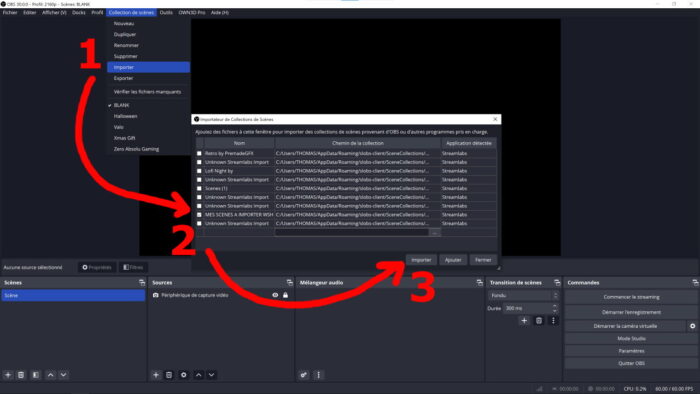The image size is (700, 394).
Task: Click the Fermer button in dialog
Action: click(x=483, y=260)
